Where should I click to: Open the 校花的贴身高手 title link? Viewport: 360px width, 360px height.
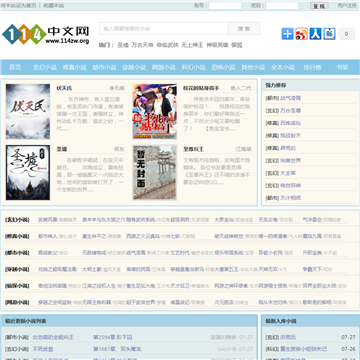tap(201, 88)
